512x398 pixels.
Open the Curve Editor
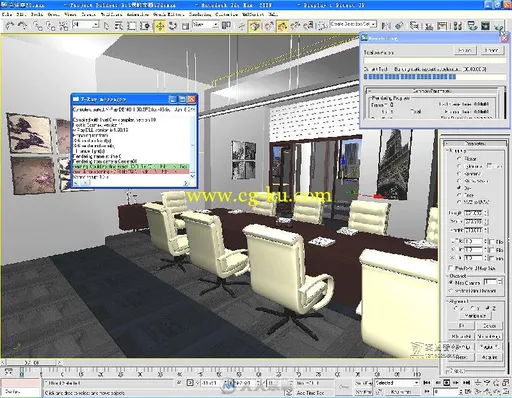(429, 25)
